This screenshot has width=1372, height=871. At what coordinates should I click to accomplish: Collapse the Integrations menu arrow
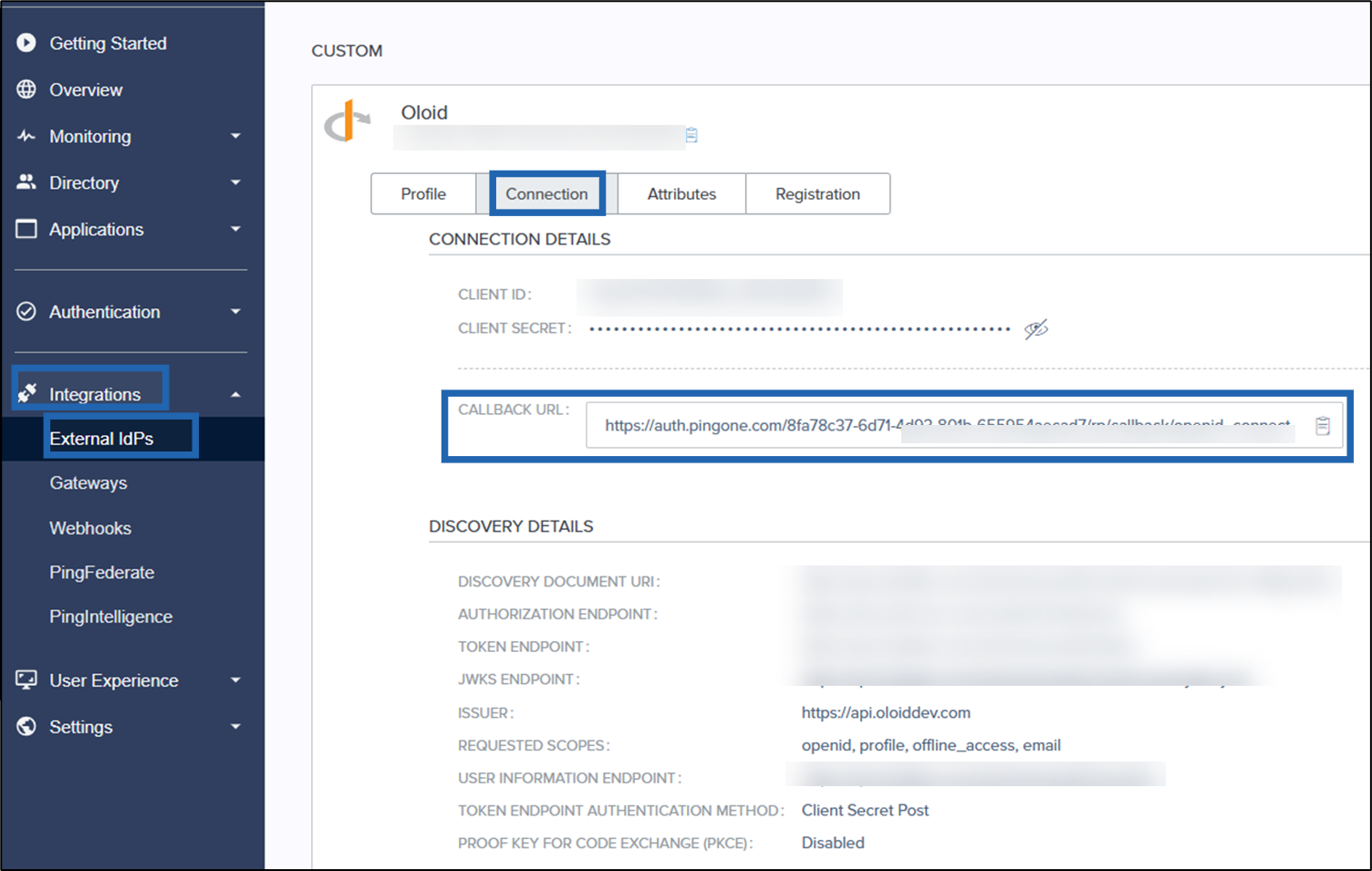click(235, 395)
